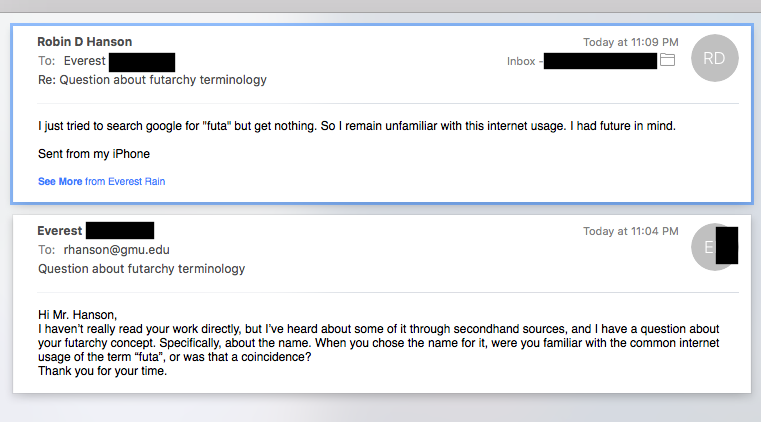This screenshot has width=761, height=422.
Task: Click sender name Robin D Hanson
Action: [85, 42]
